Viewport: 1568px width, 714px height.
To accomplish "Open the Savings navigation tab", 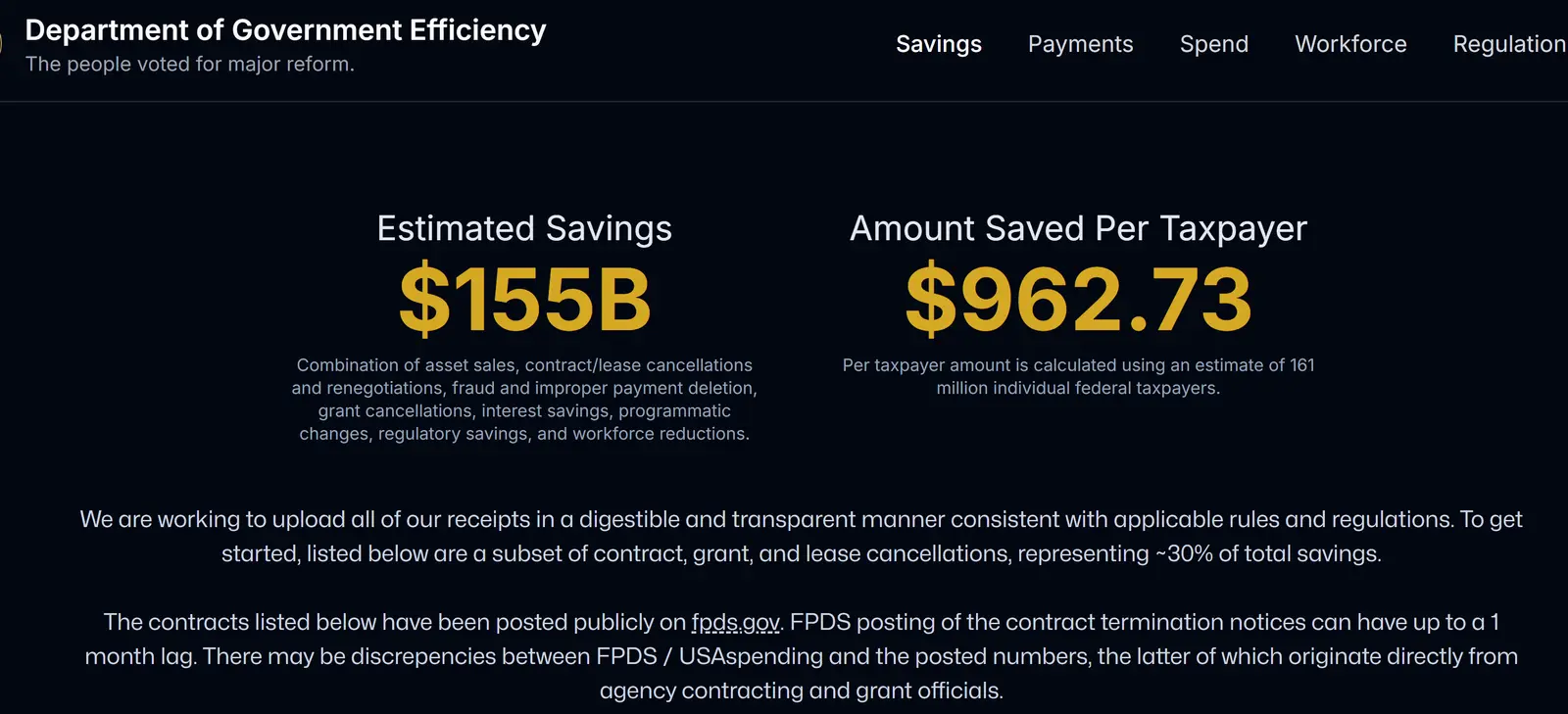I will click(938, 44).
